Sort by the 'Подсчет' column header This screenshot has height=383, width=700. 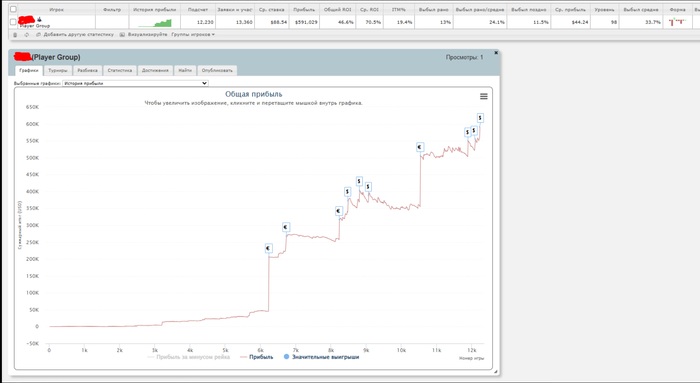pos(198,9)
